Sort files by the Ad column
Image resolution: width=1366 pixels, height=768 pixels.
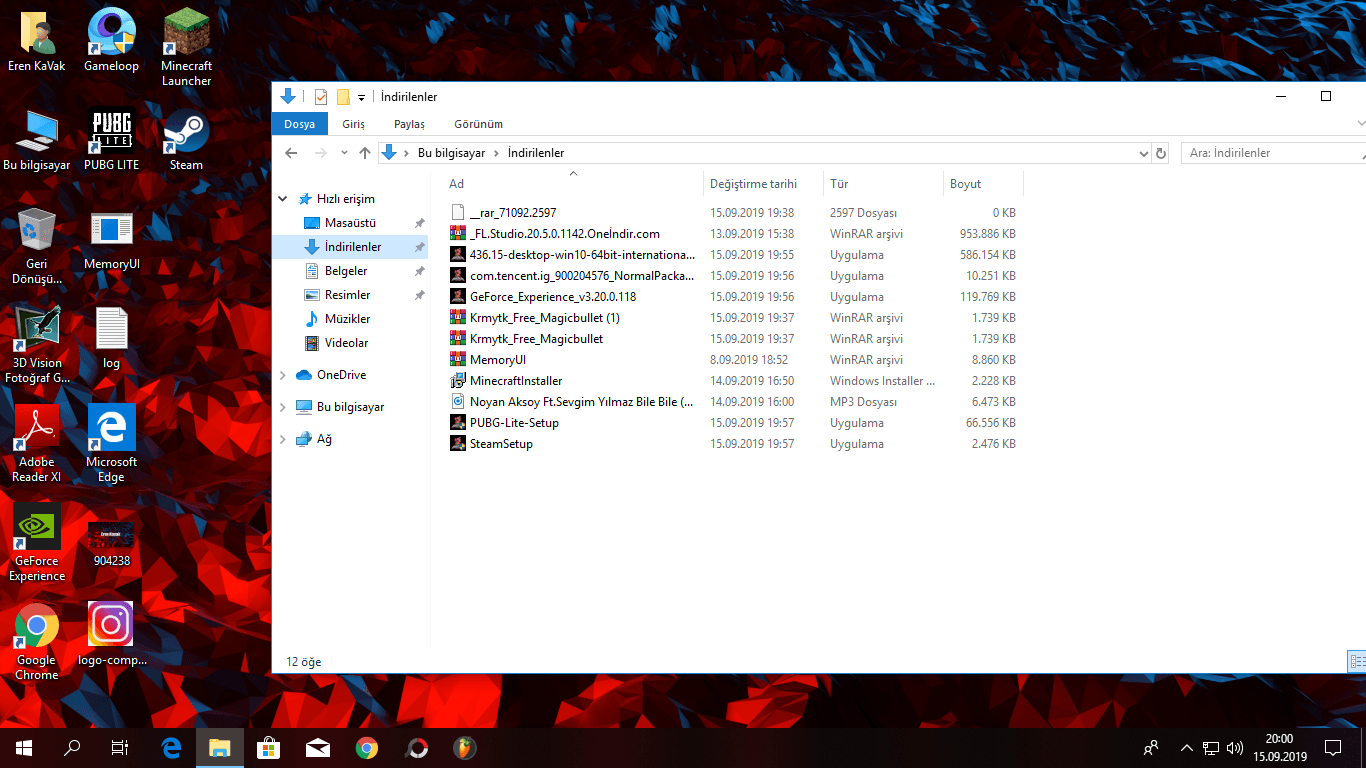coord(573,184)
